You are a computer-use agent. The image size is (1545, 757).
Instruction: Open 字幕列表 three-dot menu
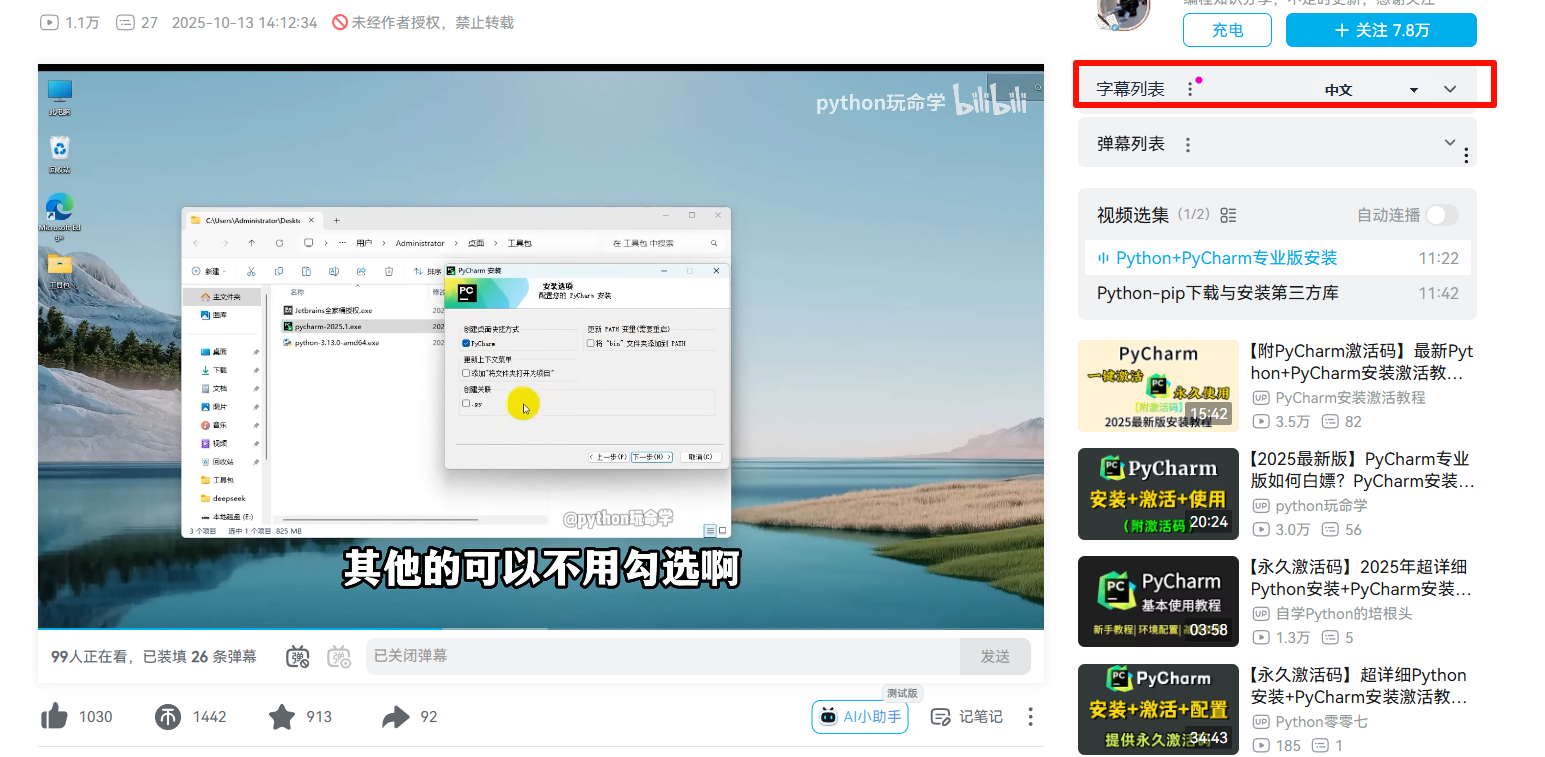1190,89
